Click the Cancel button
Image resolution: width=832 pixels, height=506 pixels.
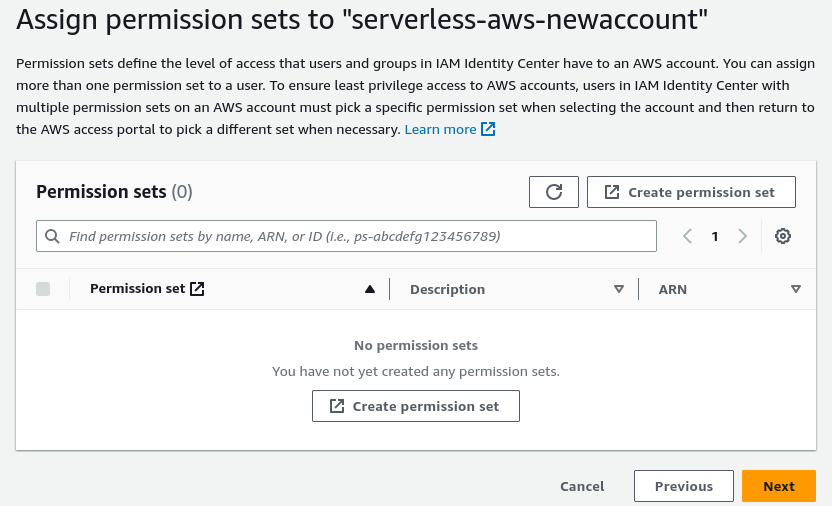582,486
